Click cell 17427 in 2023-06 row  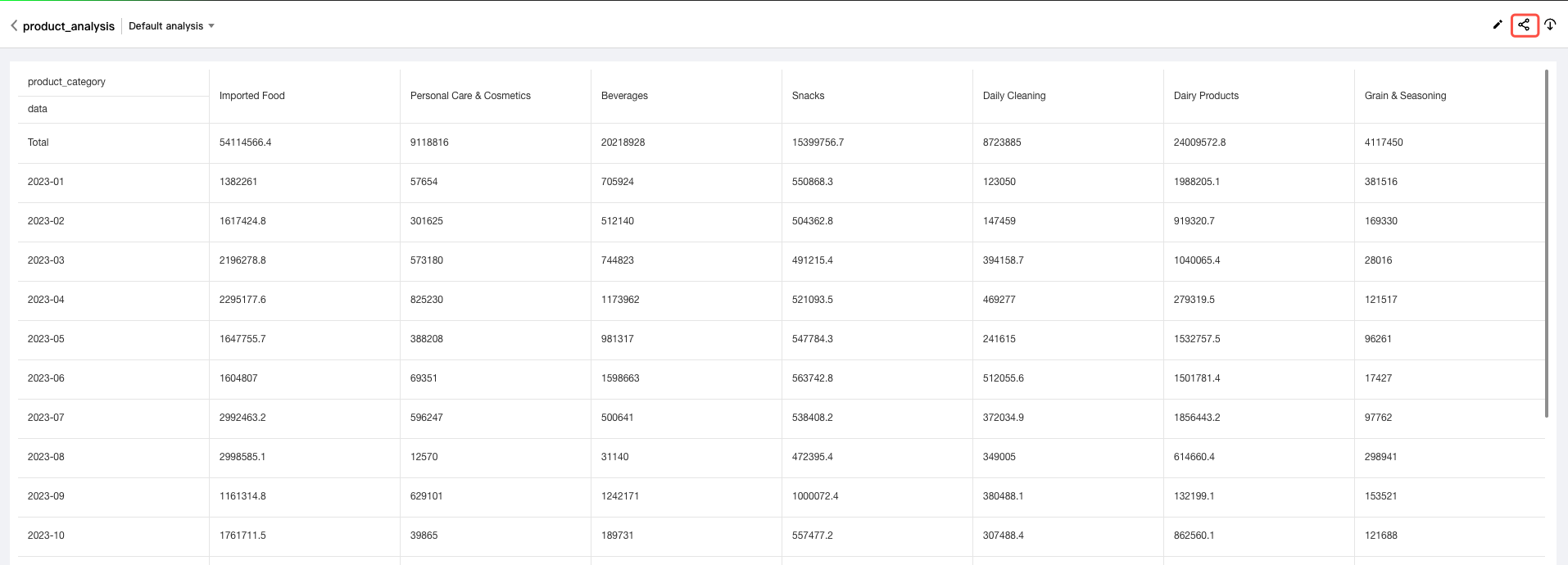click(x=1378, y=378)
